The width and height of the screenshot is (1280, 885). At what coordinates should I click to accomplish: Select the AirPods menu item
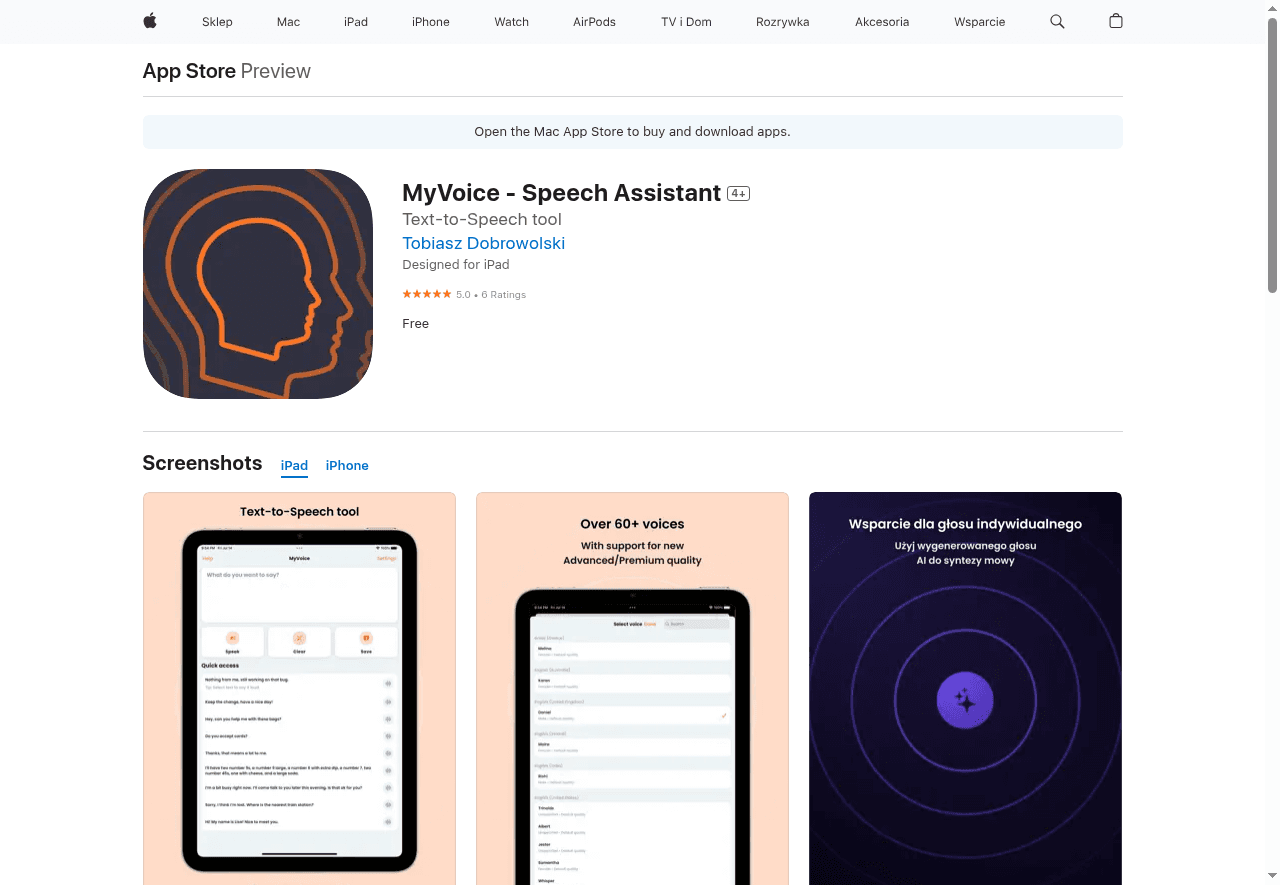(593, 21)
